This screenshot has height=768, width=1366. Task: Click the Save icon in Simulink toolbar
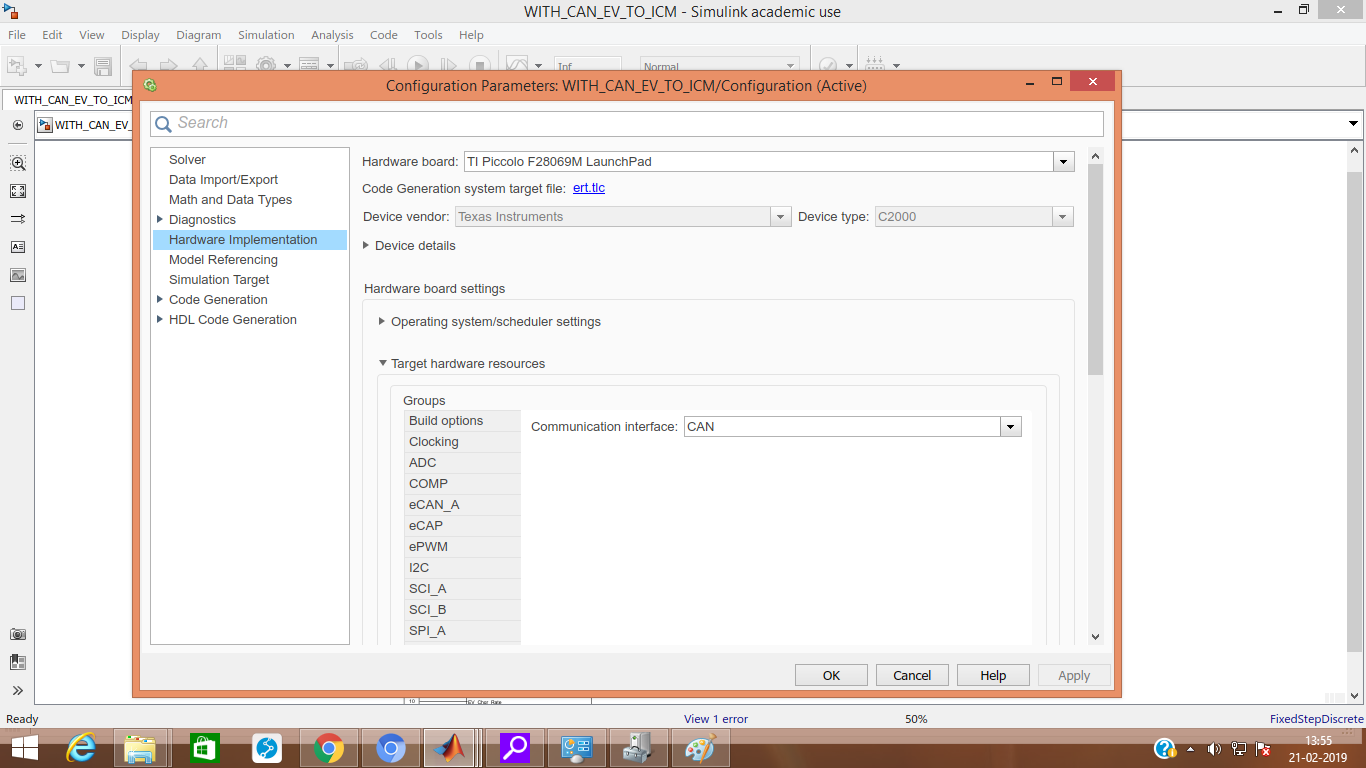pos(103,66)
